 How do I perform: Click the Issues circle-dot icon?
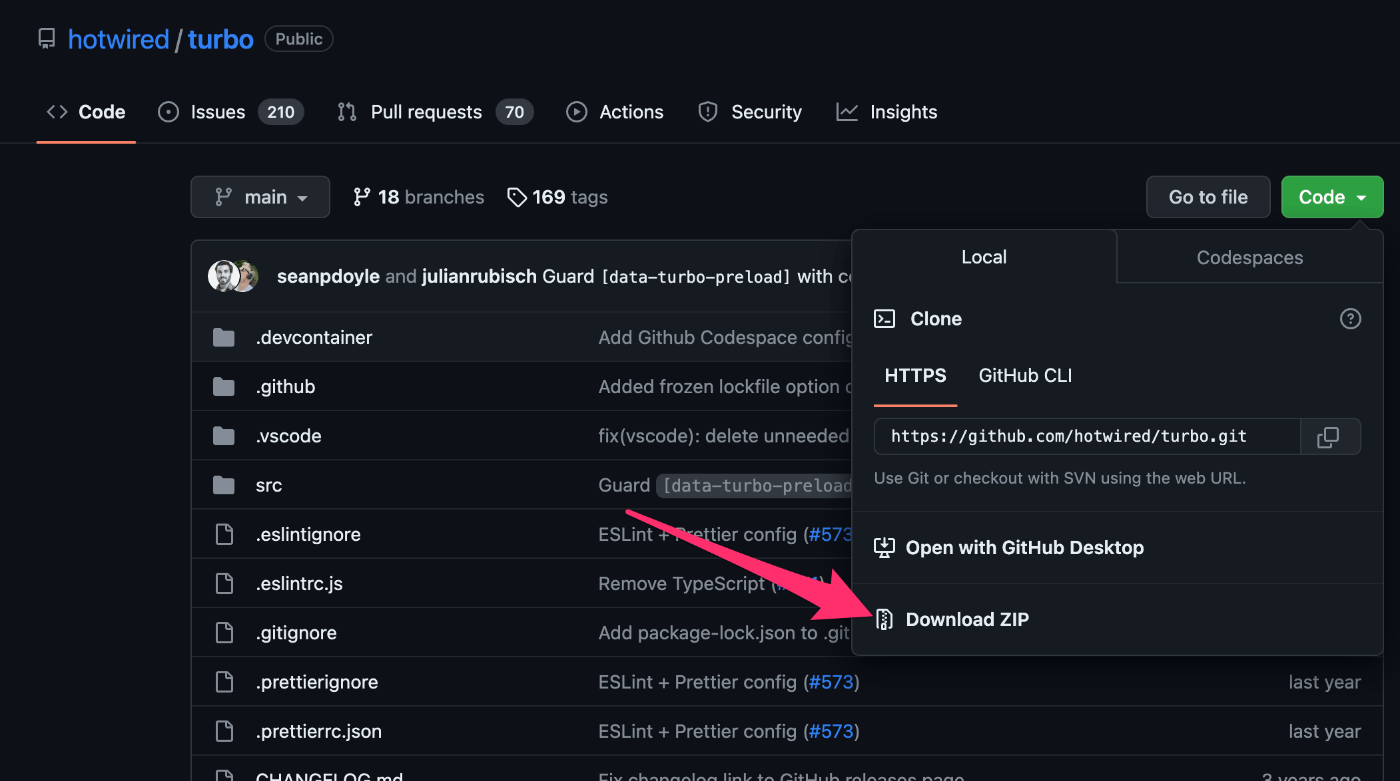tap(169, 112)
